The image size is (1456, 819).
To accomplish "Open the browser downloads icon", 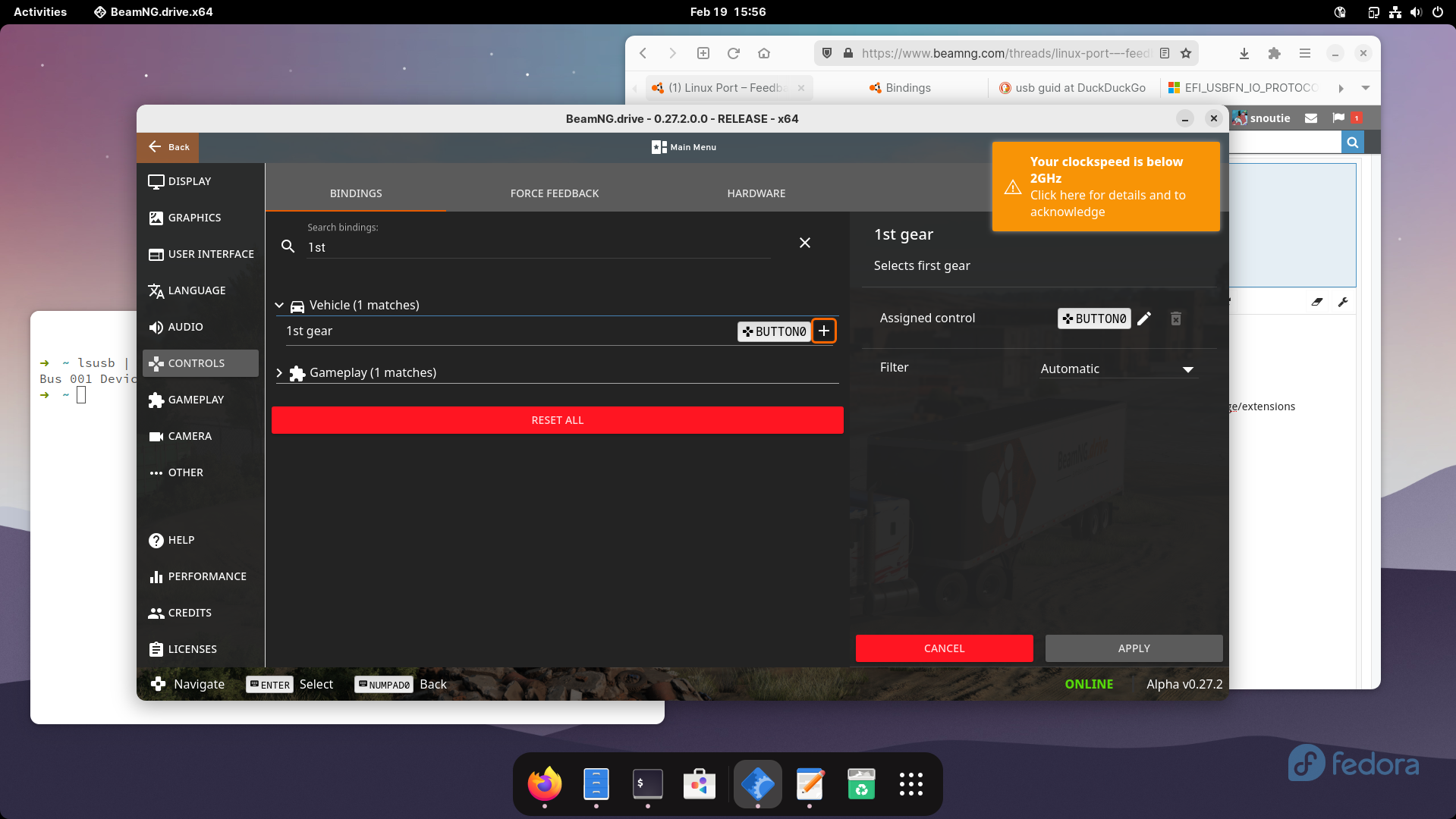I will tap(1244, 53).
